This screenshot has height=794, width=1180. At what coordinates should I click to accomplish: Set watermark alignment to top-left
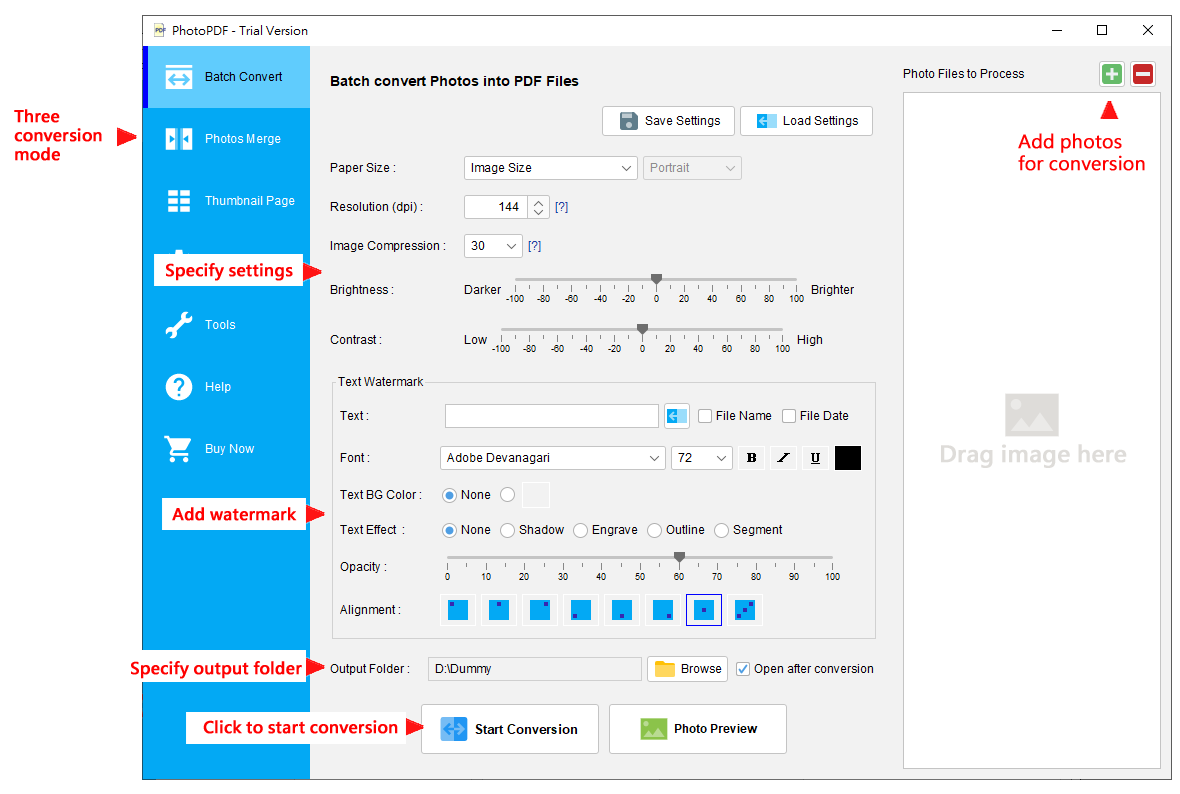[458, 610]
